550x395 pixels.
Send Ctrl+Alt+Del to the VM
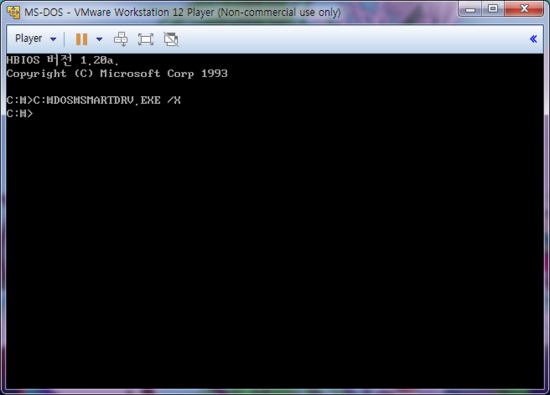(121, 39)
